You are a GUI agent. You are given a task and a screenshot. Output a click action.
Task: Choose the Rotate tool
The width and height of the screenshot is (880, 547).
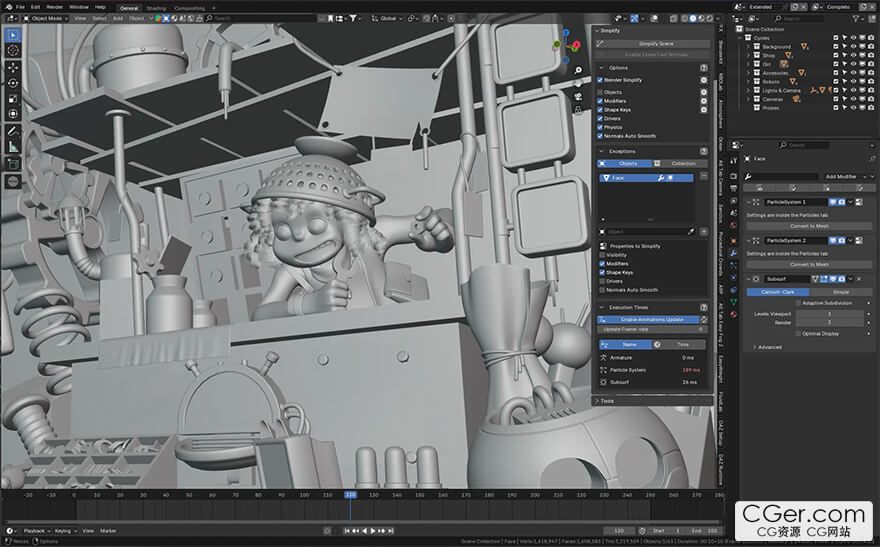[13, 83]
